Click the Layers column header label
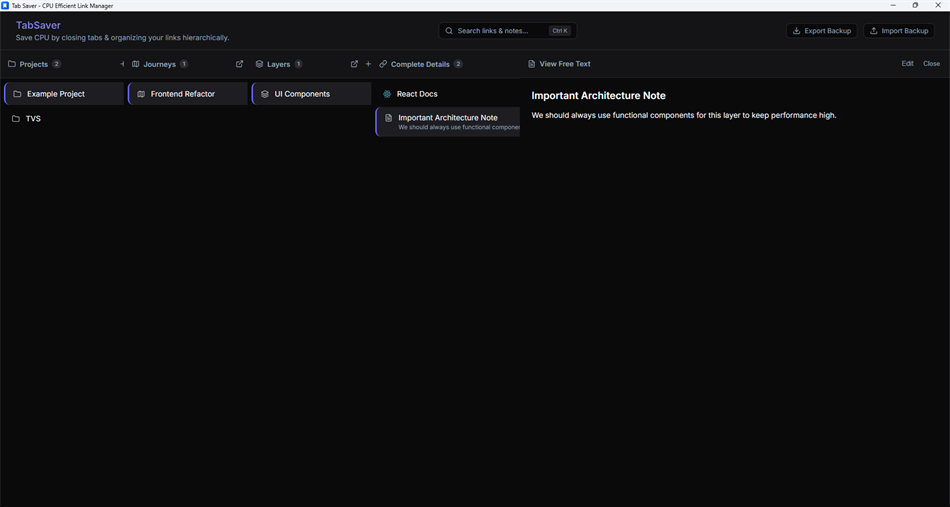950x507 pixels. (279, 64)
